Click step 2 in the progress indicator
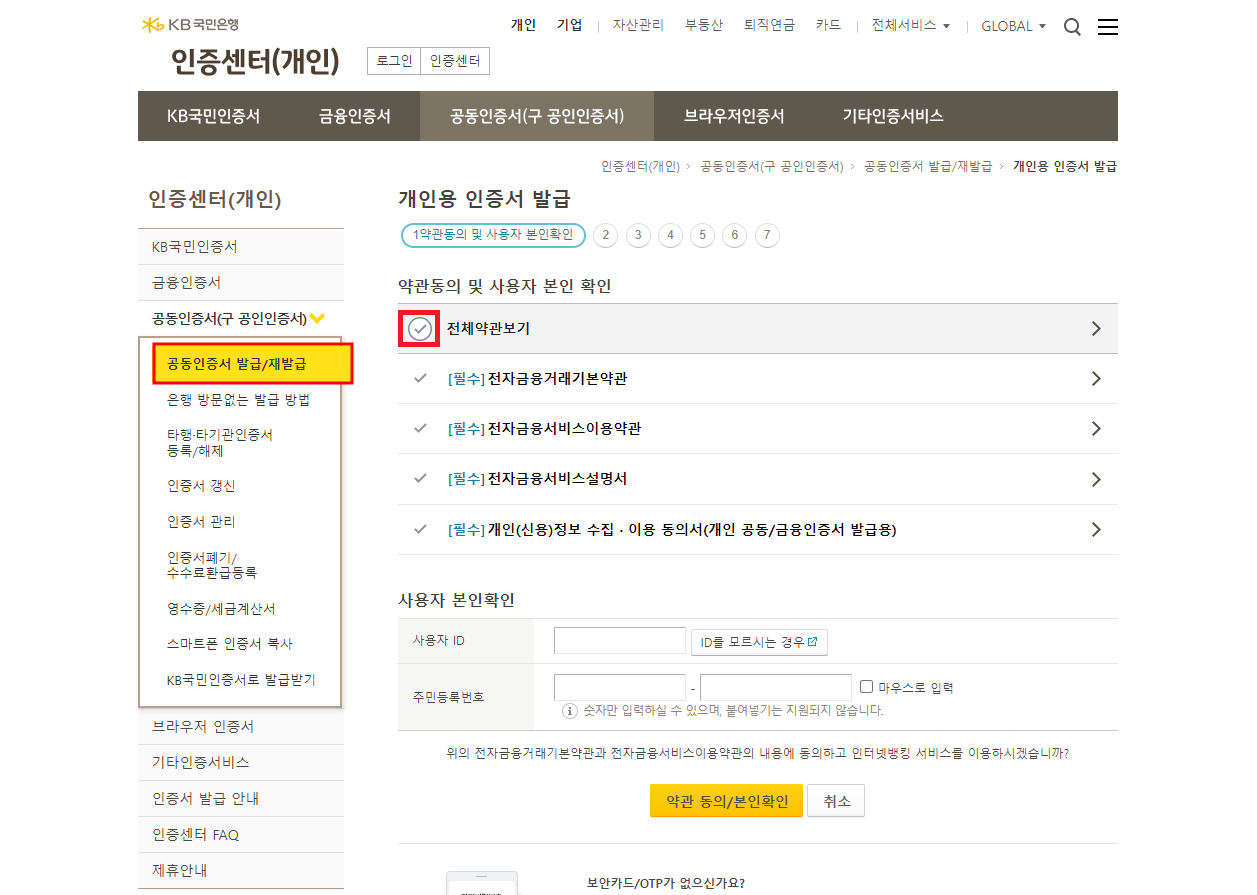This screenshot has width=1257, height=895. coord(605,235)
